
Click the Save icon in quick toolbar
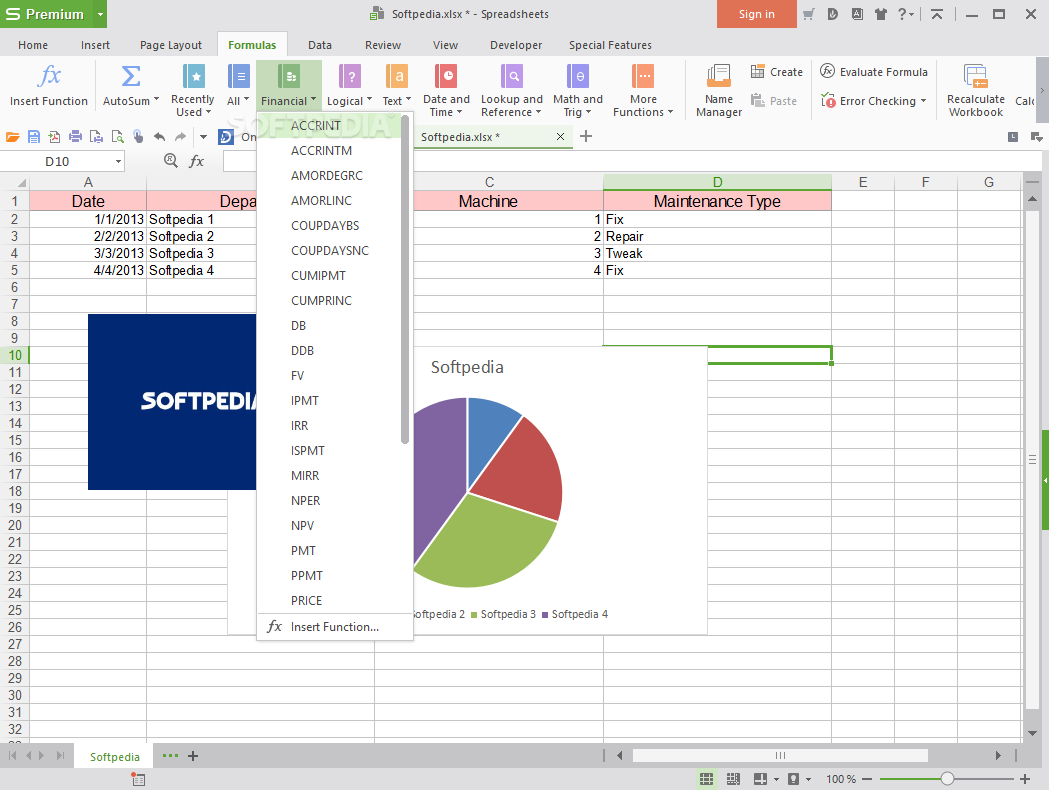33,137
